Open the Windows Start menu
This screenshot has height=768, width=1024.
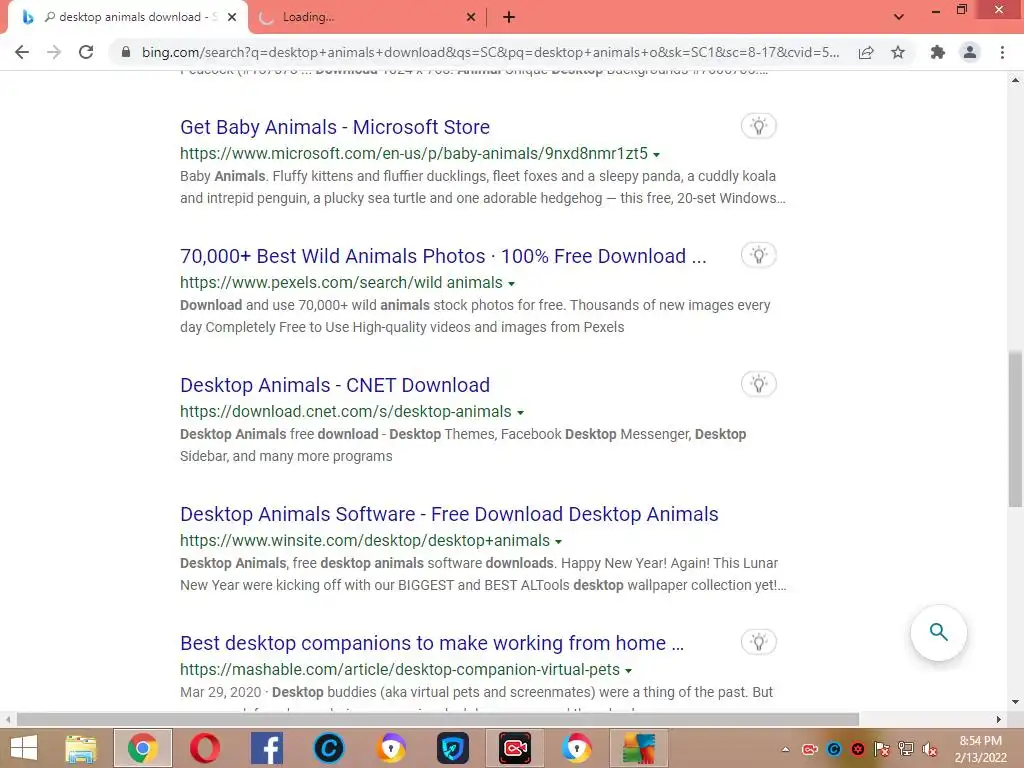coord(24,748)
